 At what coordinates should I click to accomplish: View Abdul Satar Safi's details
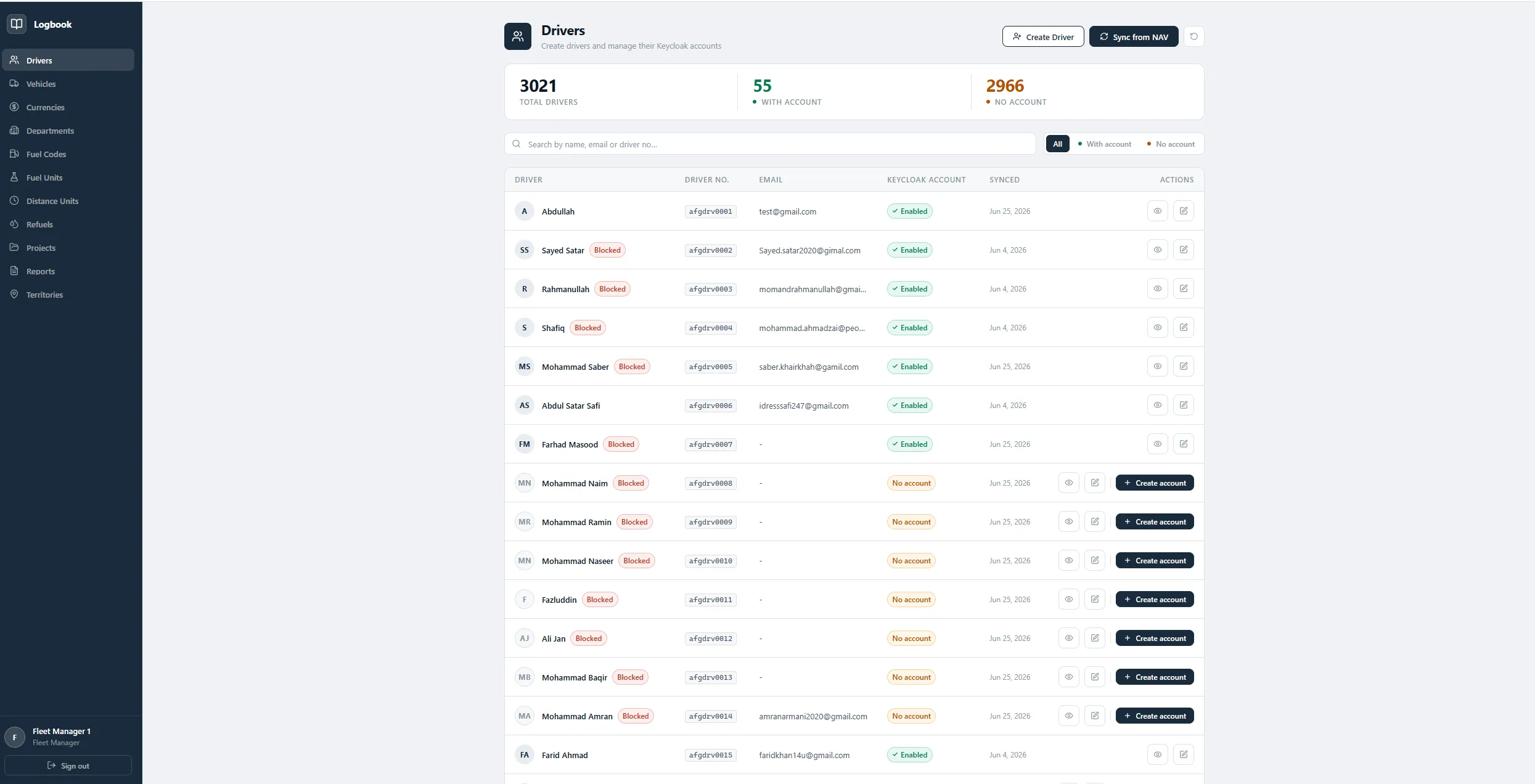pyautogui.click(x=1157, y=405)
